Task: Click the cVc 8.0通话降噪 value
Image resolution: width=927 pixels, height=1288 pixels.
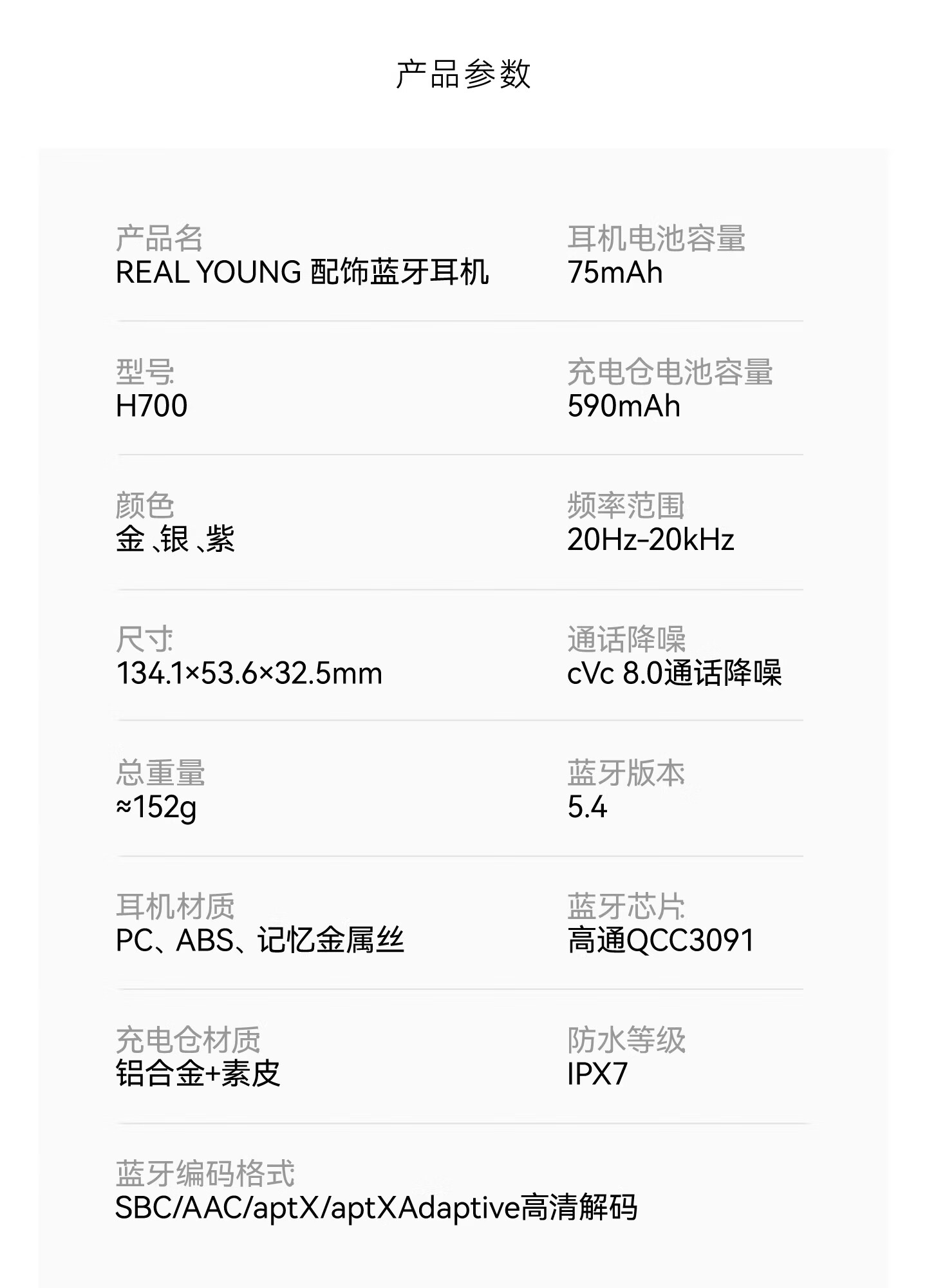Action: pos(674,674)
